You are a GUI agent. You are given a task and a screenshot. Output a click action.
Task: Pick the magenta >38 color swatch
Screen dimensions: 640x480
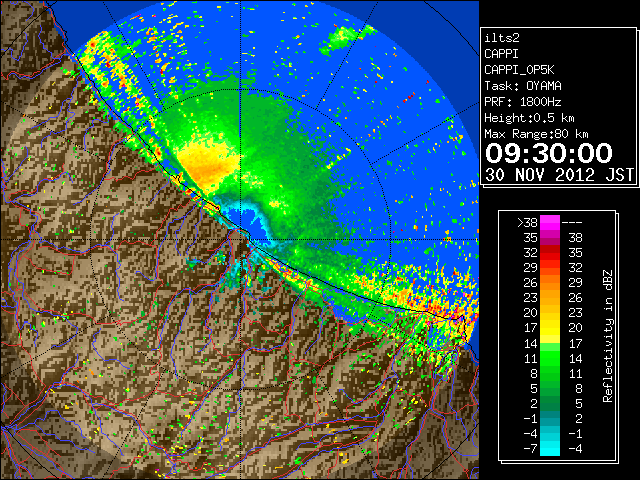point(550,223)
